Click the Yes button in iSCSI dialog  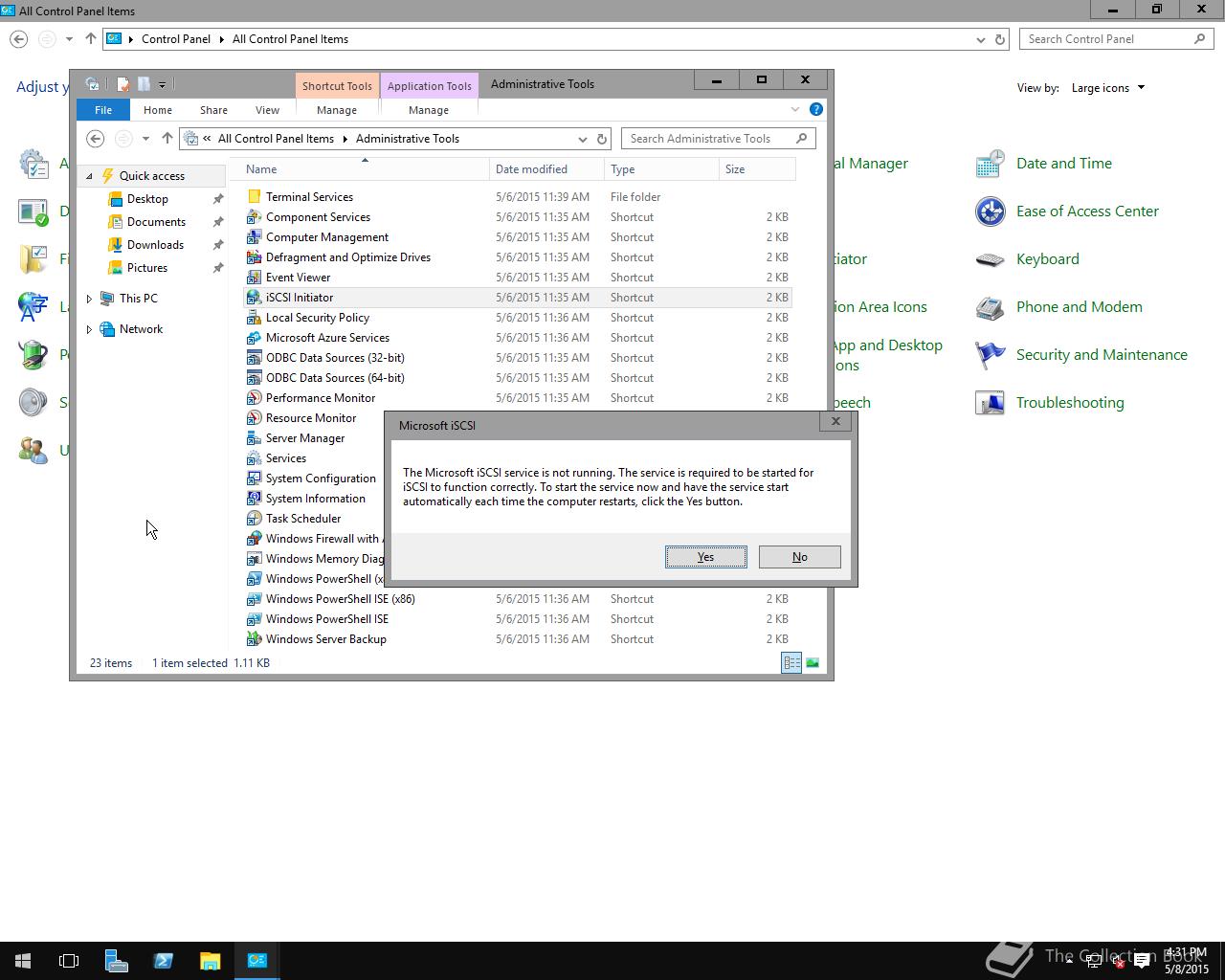705,557
